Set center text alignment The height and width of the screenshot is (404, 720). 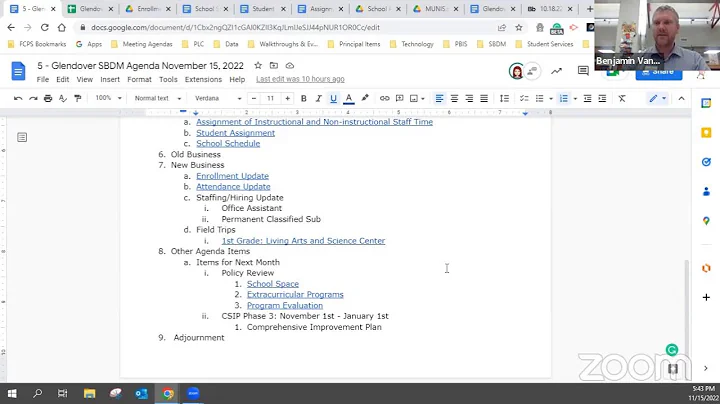(x=454, y=98)
